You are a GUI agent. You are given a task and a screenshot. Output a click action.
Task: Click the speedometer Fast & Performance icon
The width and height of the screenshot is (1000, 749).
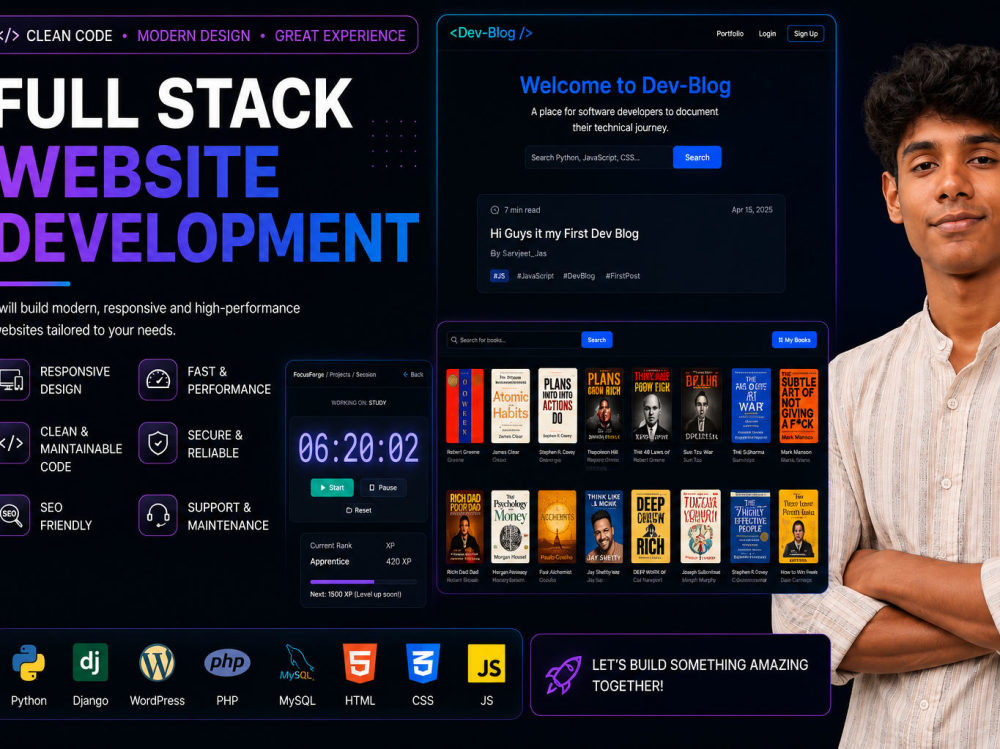(158, 380)
